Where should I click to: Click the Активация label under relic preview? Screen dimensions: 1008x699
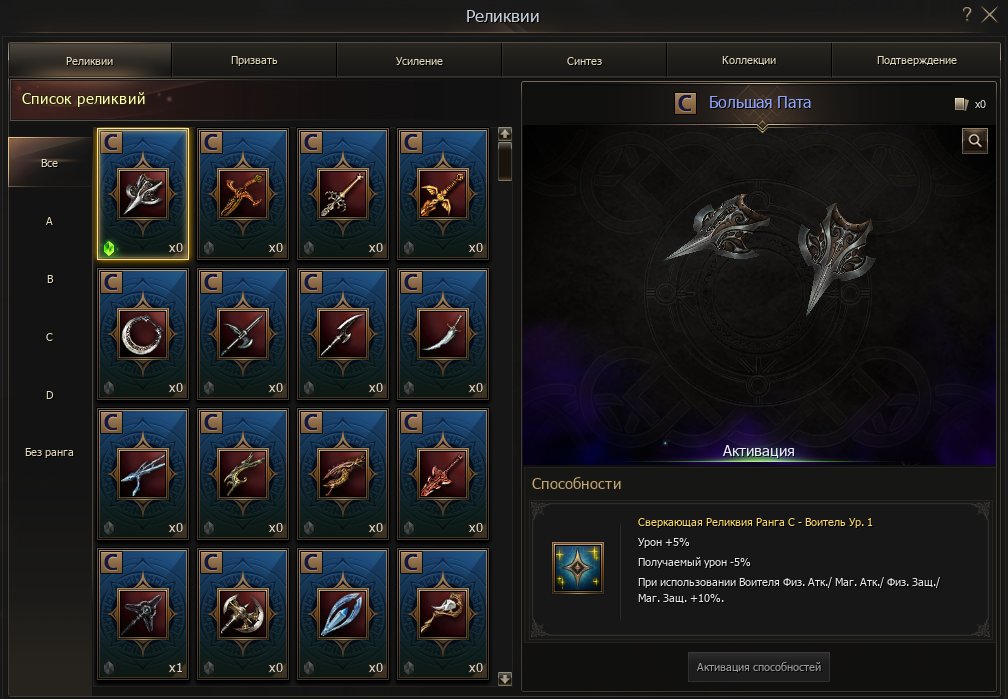pyautogui.click(x=759, y=451)
